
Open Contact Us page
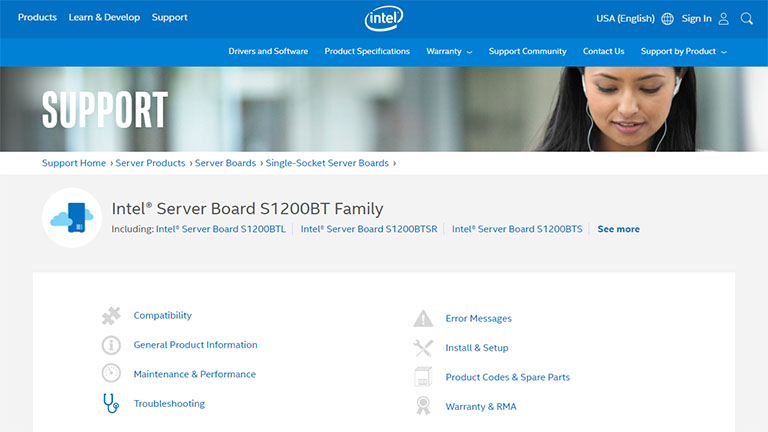[603, 51]
